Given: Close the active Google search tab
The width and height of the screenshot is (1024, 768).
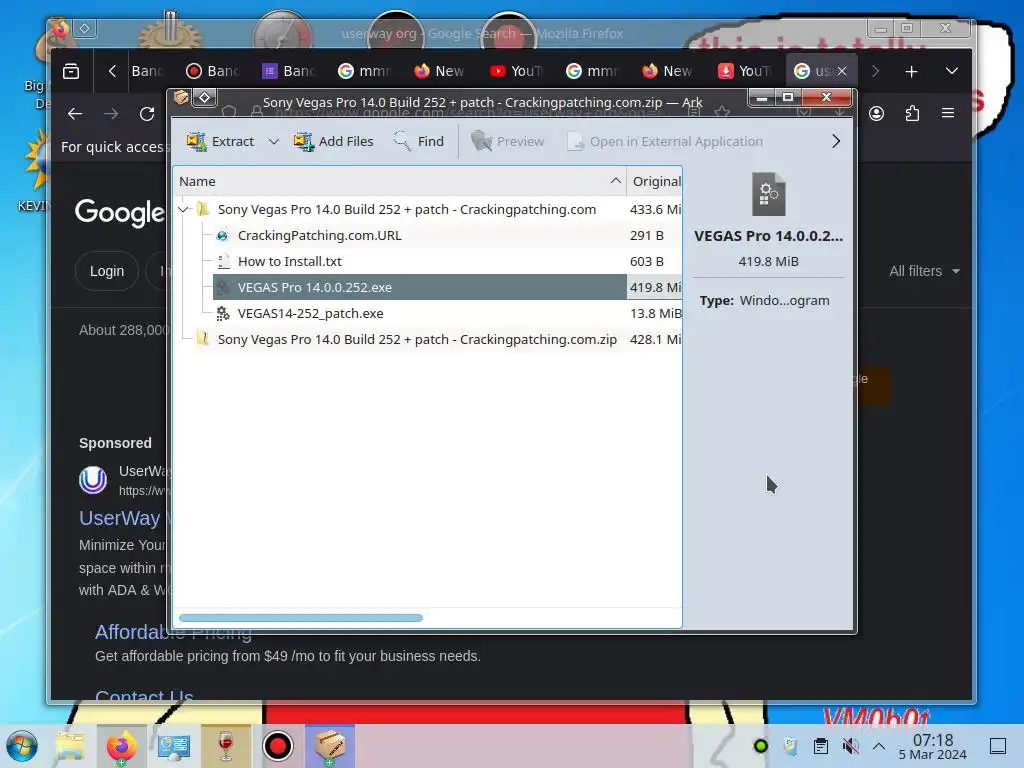Looking at the screenshot, I should click(x=842, y=71).
